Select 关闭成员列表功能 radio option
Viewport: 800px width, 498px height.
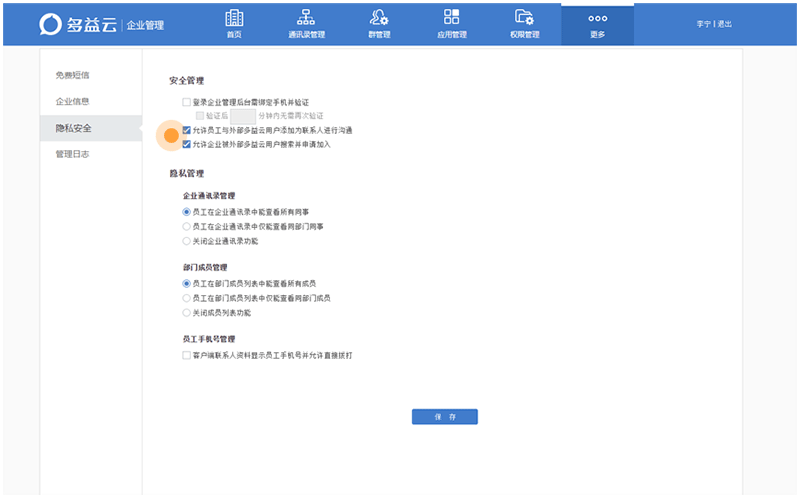[x=186, y=312]
